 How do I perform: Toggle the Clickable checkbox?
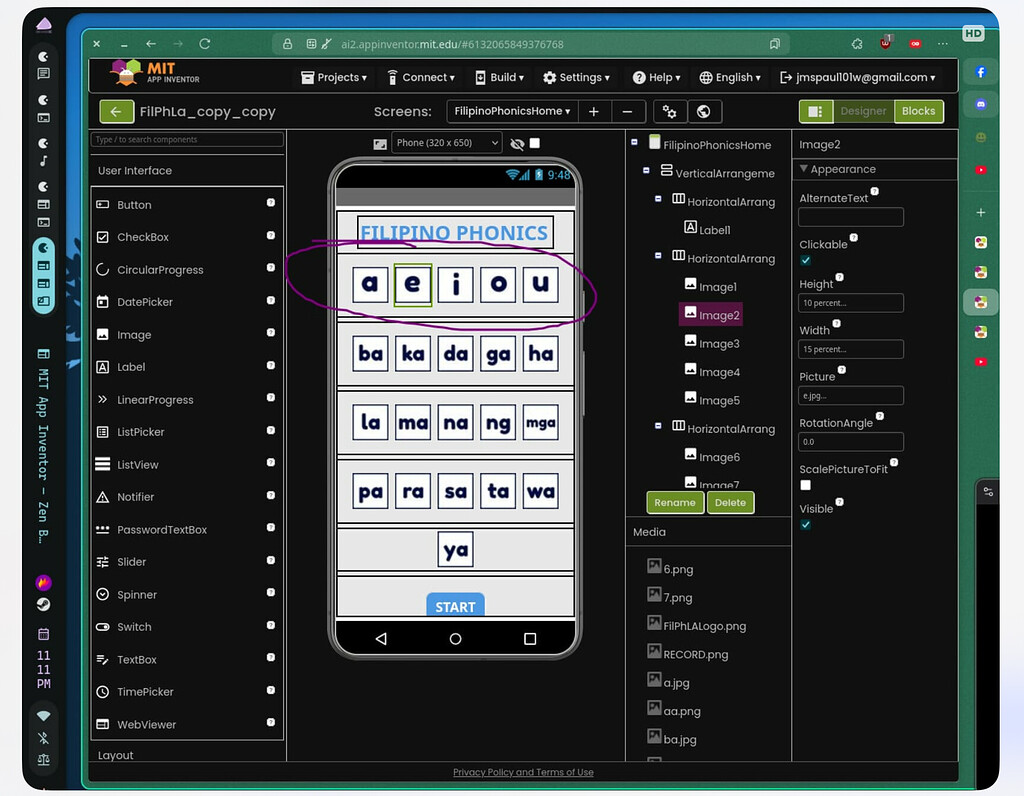806,260
